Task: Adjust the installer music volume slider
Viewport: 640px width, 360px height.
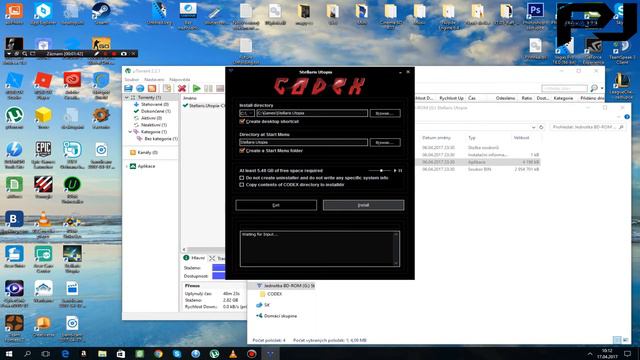Action: [380, 171]
